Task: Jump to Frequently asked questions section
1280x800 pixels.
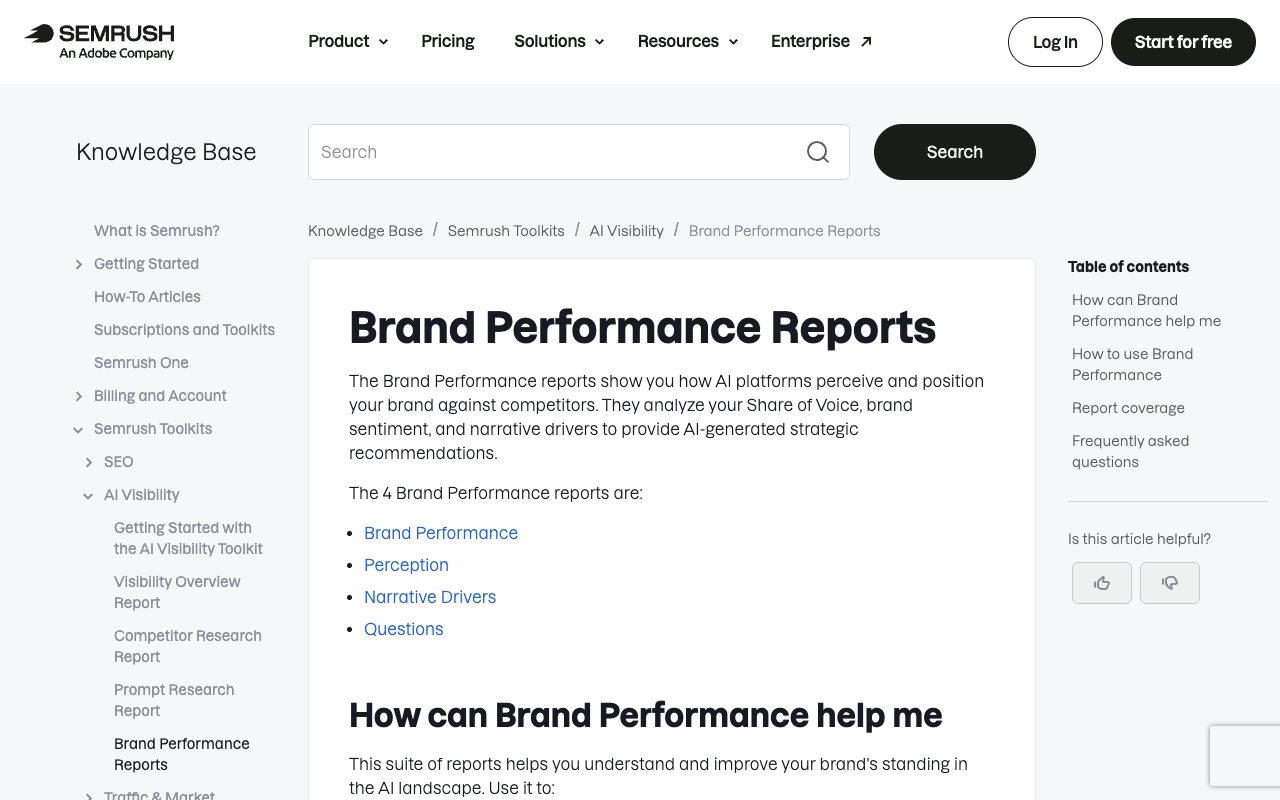Action: (1130, 451)
